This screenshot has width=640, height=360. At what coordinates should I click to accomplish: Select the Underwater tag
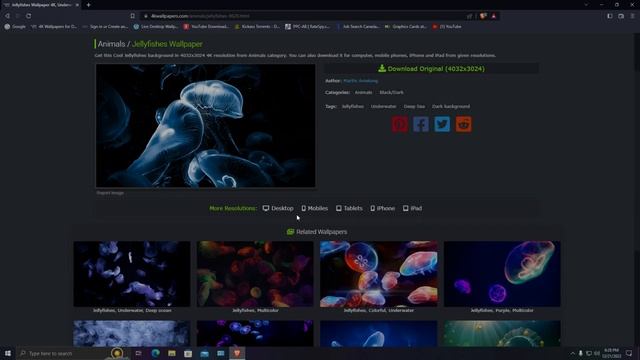[x=383, y=107]
